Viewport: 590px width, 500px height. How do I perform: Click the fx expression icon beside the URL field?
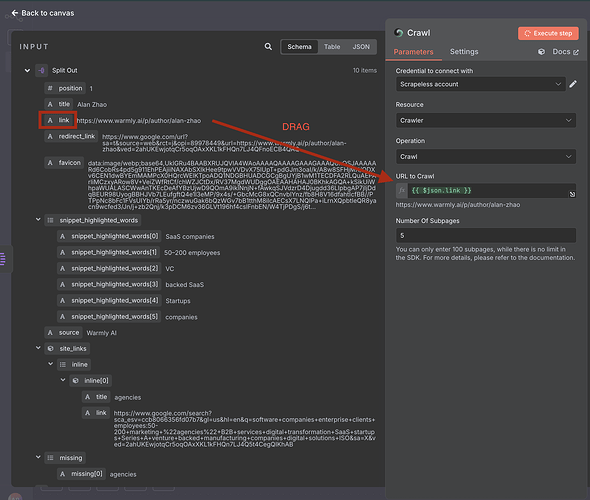(x=401, y=191)
